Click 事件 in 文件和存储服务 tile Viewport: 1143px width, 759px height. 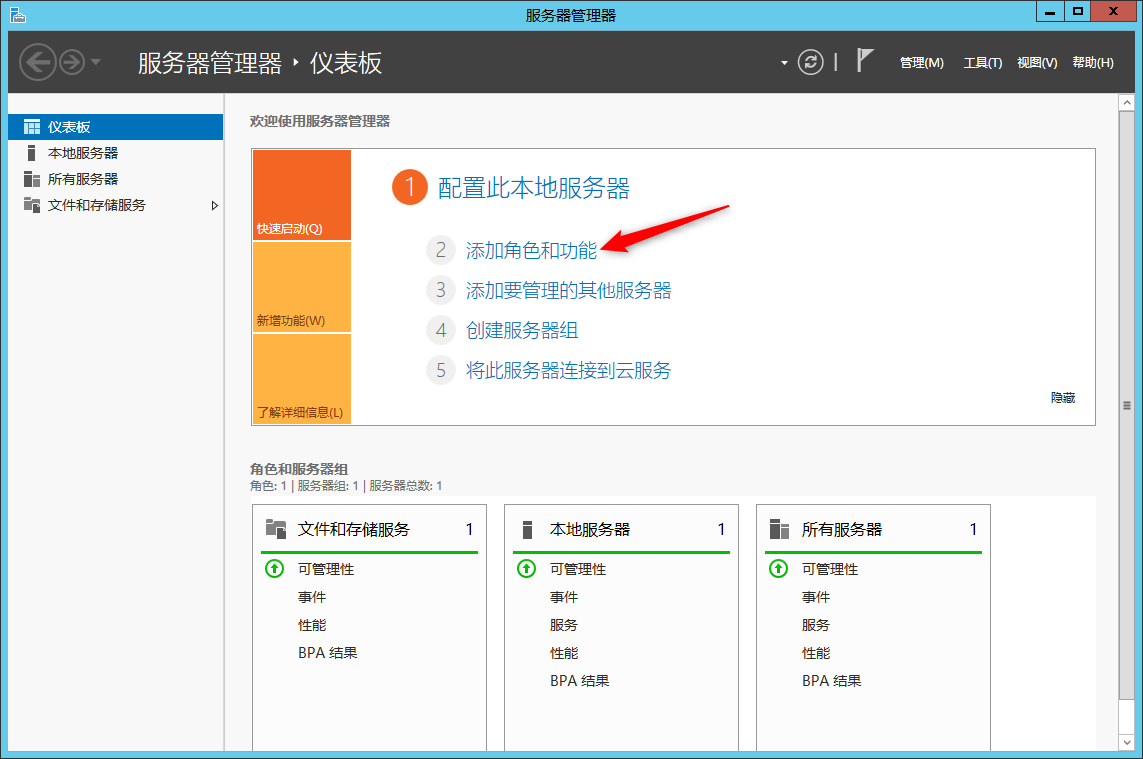pyautogui.click(x=312, y=597)
